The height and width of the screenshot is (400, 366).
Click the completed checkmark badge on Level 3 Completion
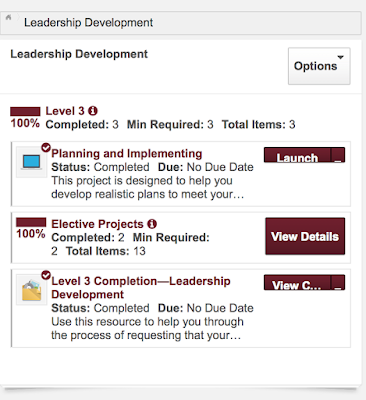(46, 275)
